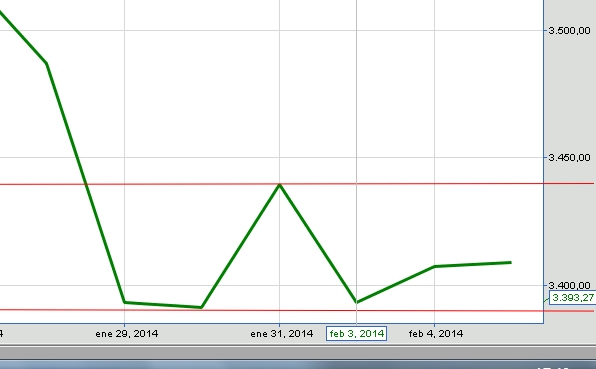Click the 3.400,00 price axis label
The image size is (596, 369).
tap(569, 285)
